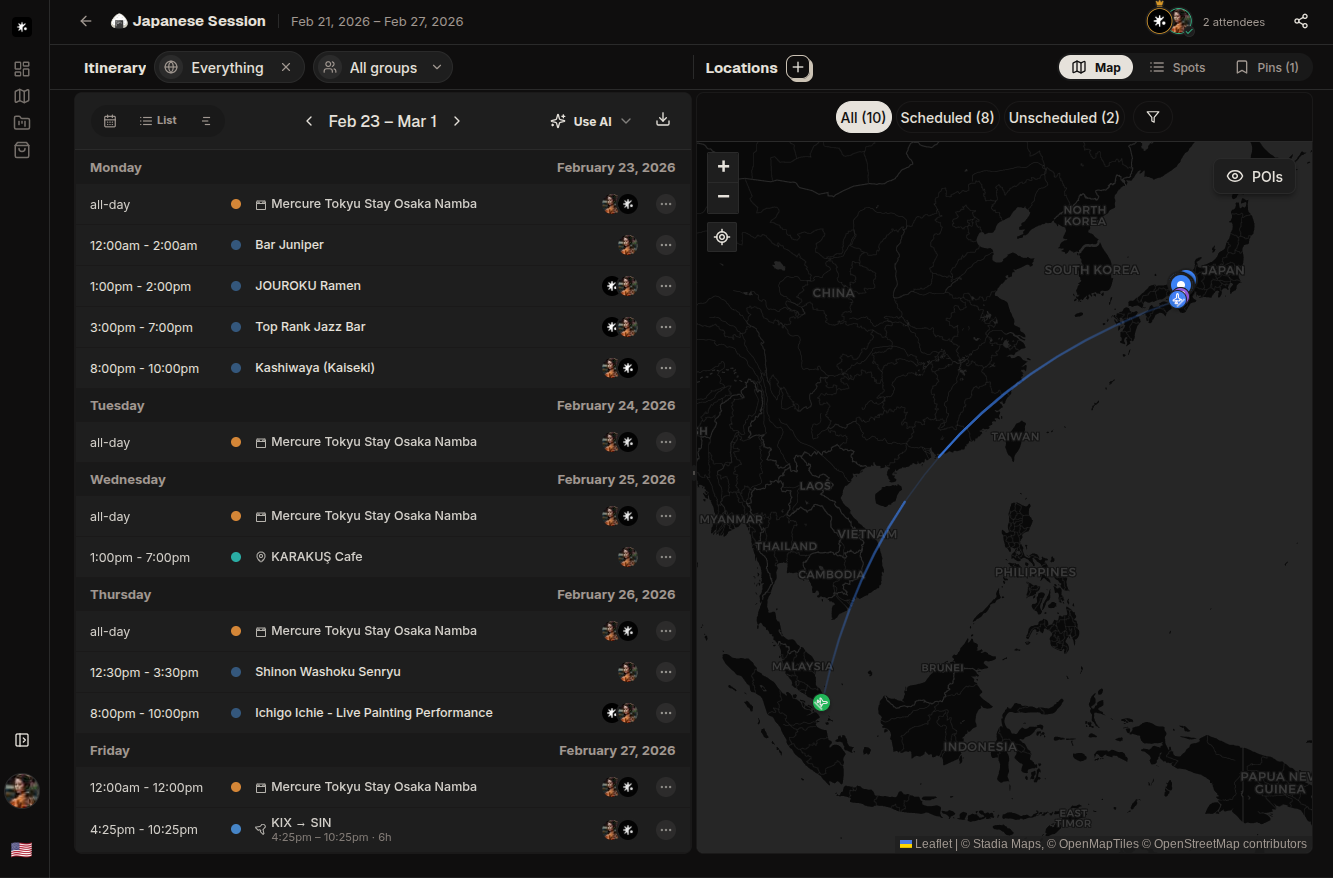Viewport: 1333px width, 878px height.
Task: Toggle POIs visibility on the map
Action: coord(1254,176)
